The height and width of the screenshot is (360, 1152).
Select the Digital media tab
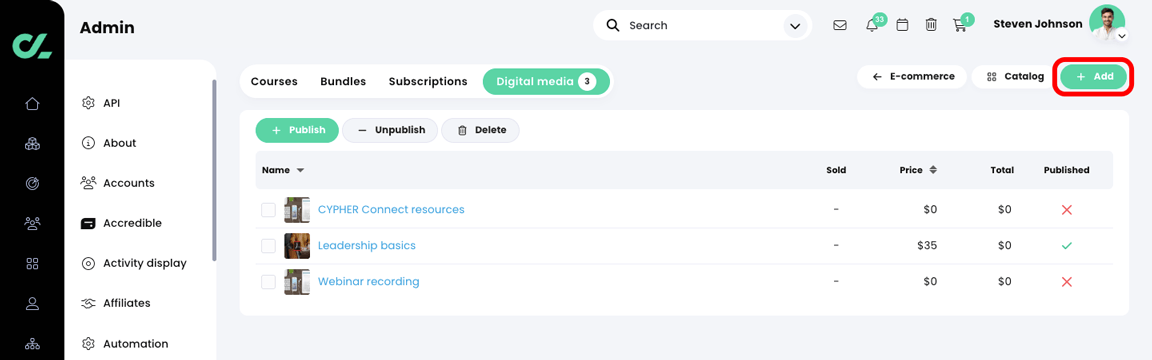pyautogui.click(x=546, y=82)
